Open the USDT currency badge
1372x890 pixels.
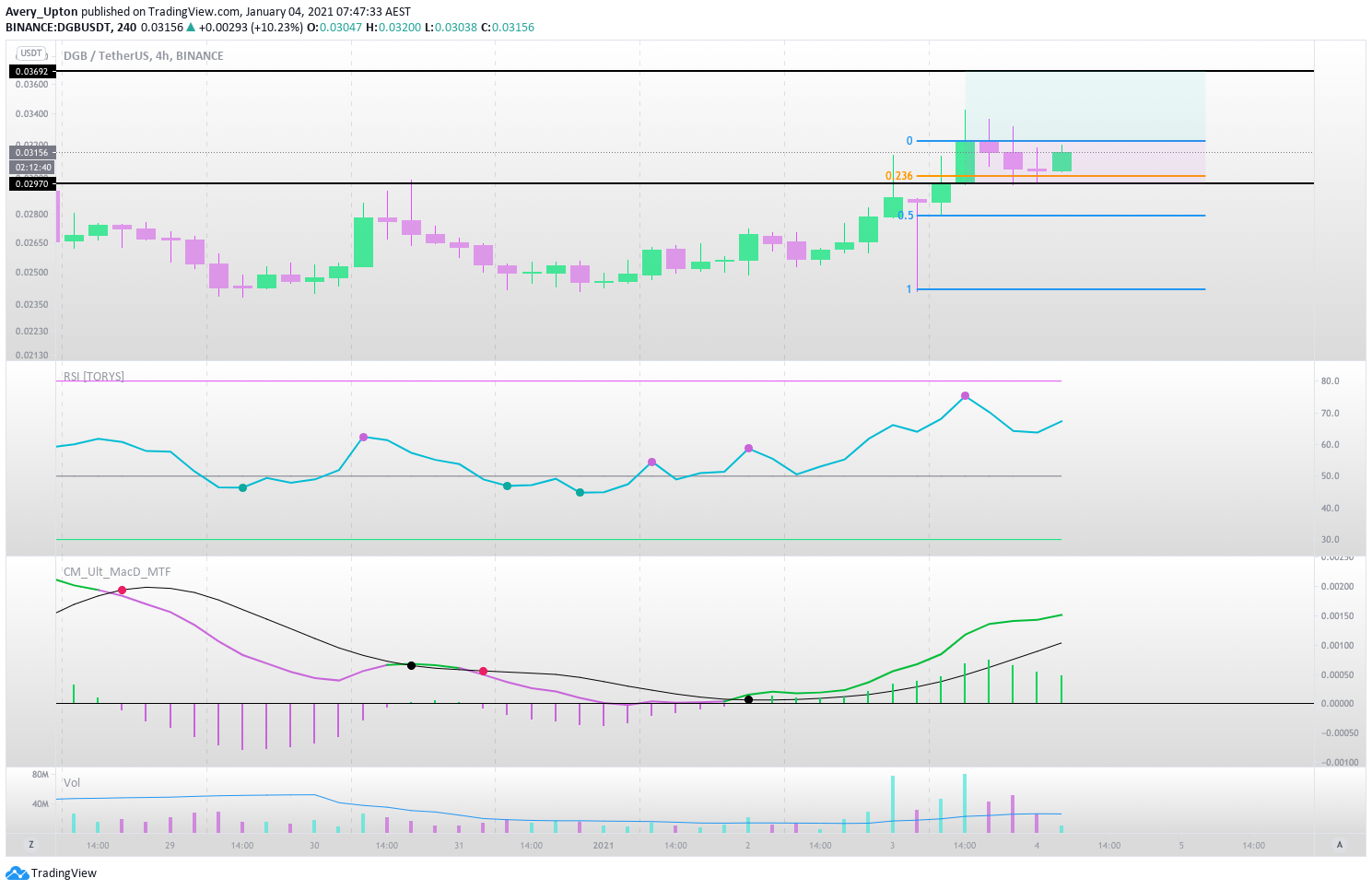click(31, 53)
